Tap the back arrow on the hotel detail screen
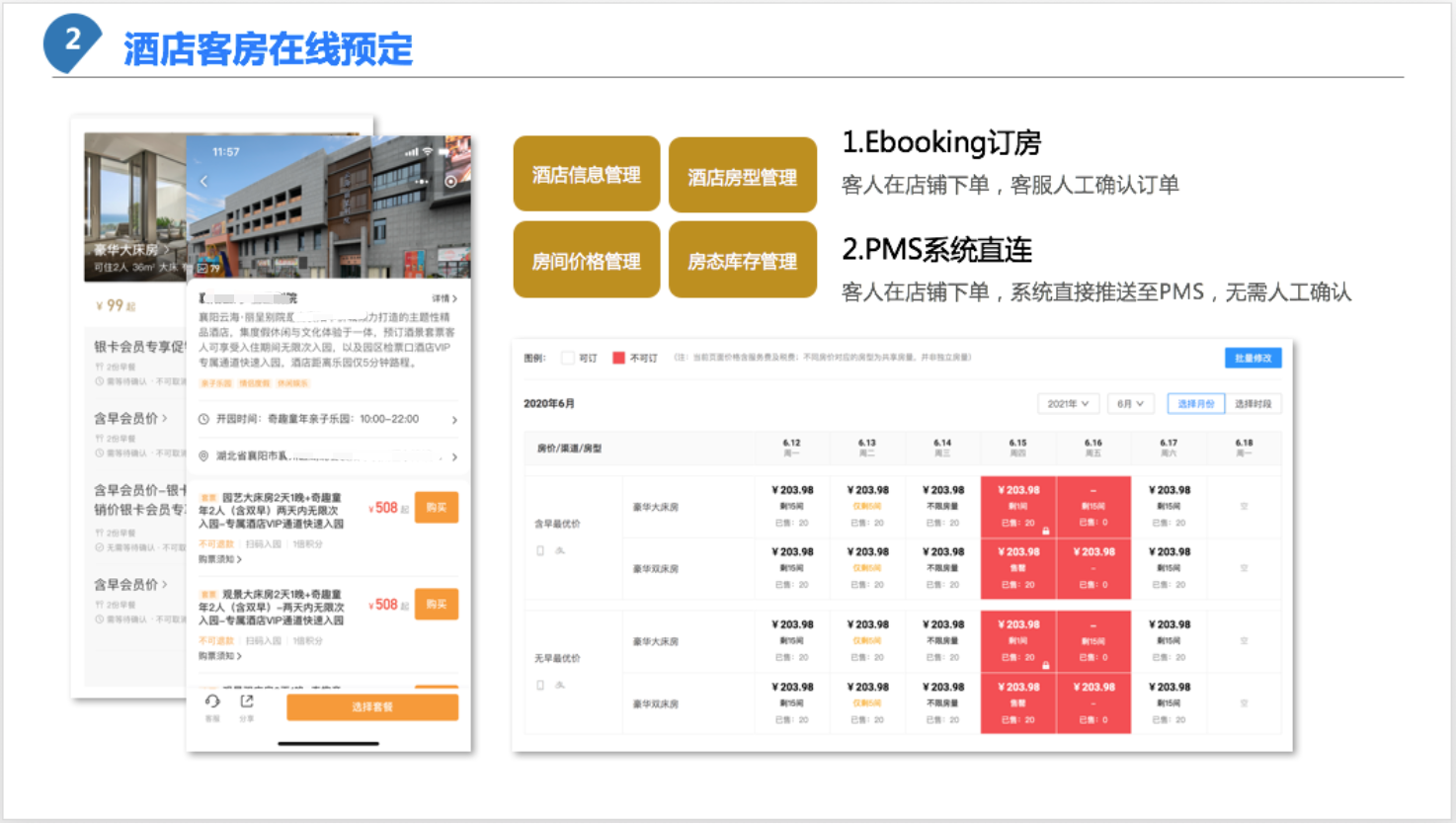Image resolution: width=1456 pixels, height=825 pixels. pyautogui.click(x=203, y=182)
